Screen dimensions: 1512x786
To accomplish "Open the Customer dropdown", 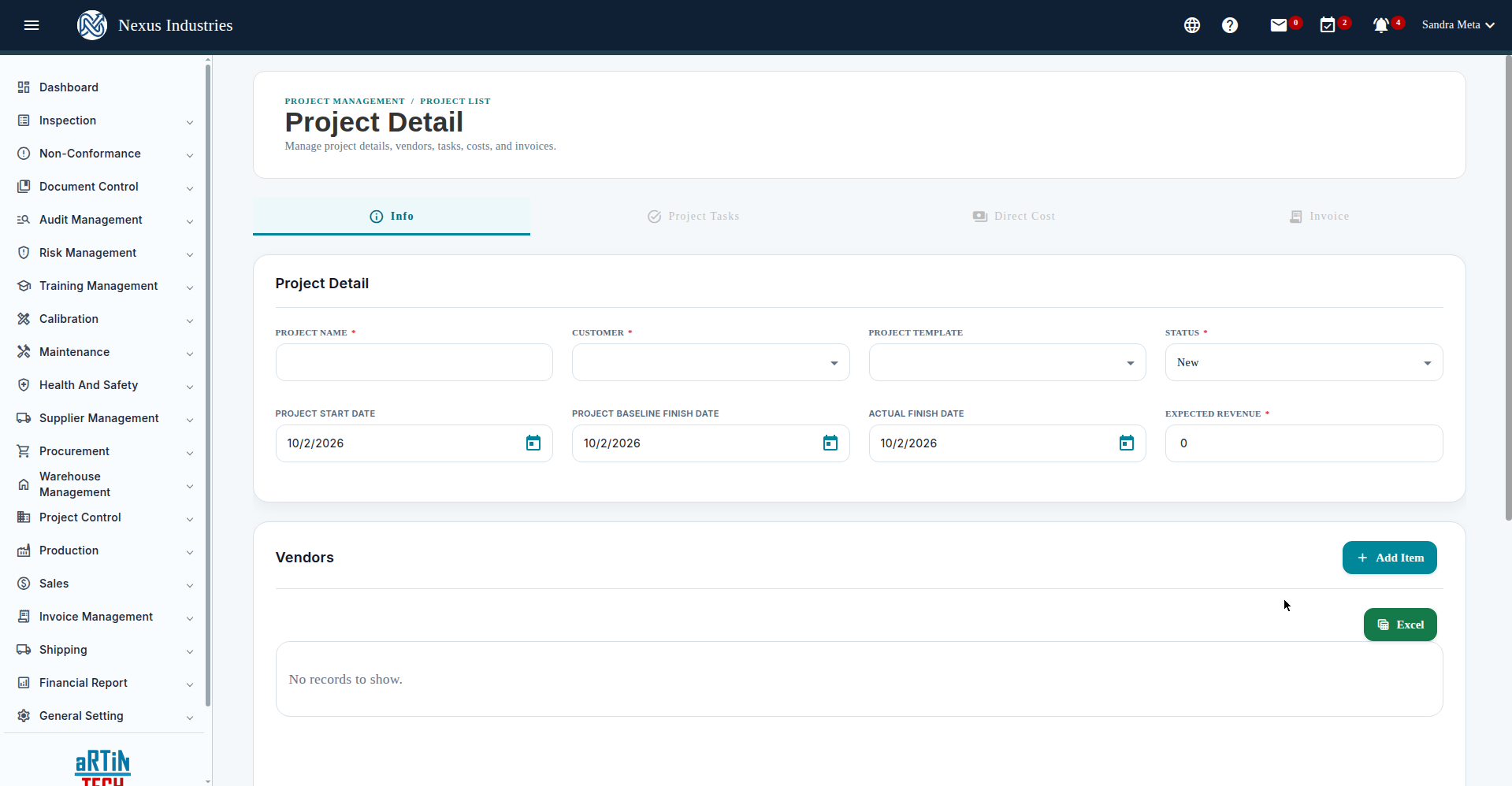I will point(711,362).
